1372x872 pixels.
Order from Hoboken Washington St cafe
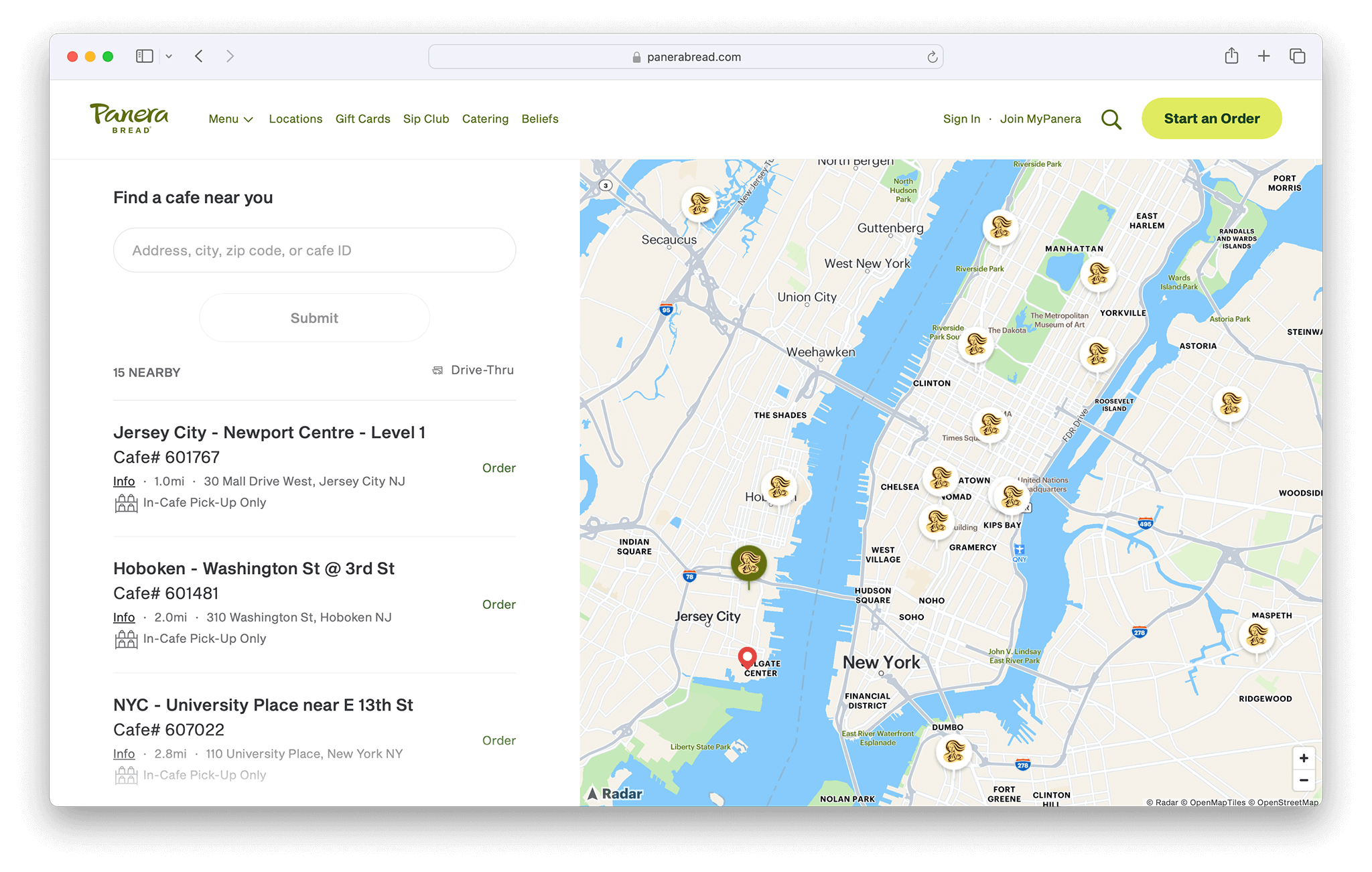pyautogui.click(x=498, y=605)
